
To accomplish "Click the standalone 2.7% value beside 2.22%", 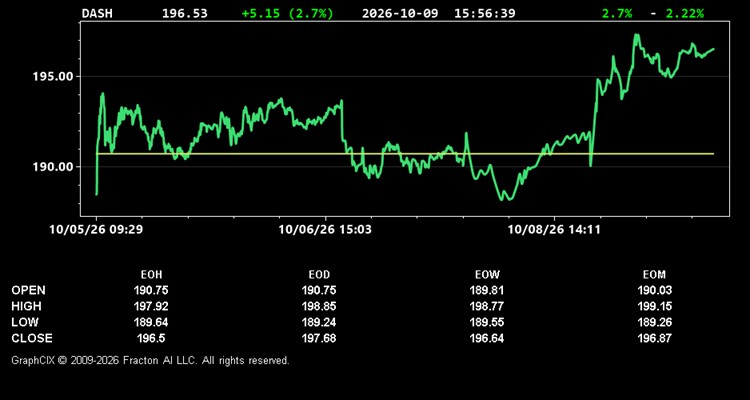I will pyautogui.click(x=617, y=13).
